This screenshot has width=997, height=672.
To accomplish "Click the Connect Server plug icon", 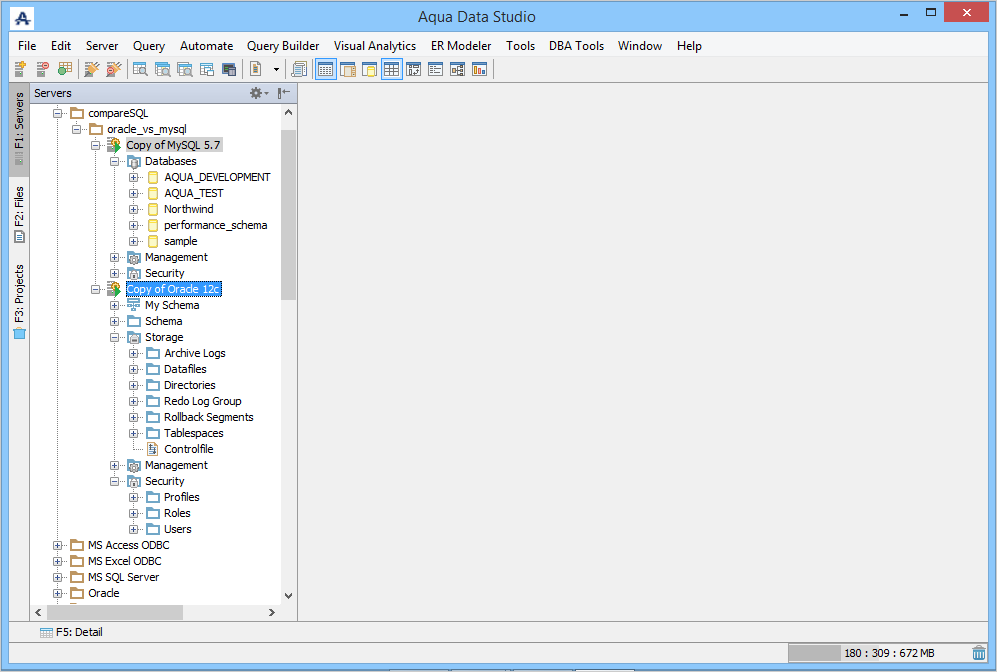I will [x=92, y=69].
